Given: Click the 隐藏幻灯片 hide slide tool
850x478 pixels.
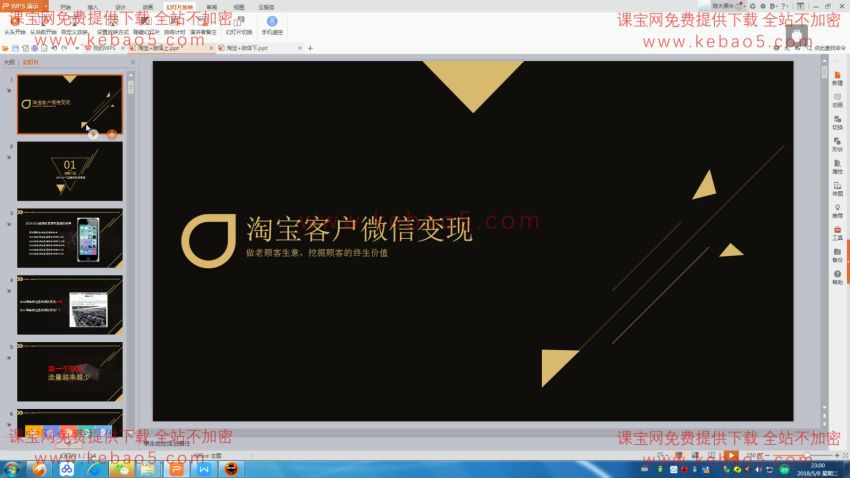Looking at the screenshot, I should click(x=146, y=25).
